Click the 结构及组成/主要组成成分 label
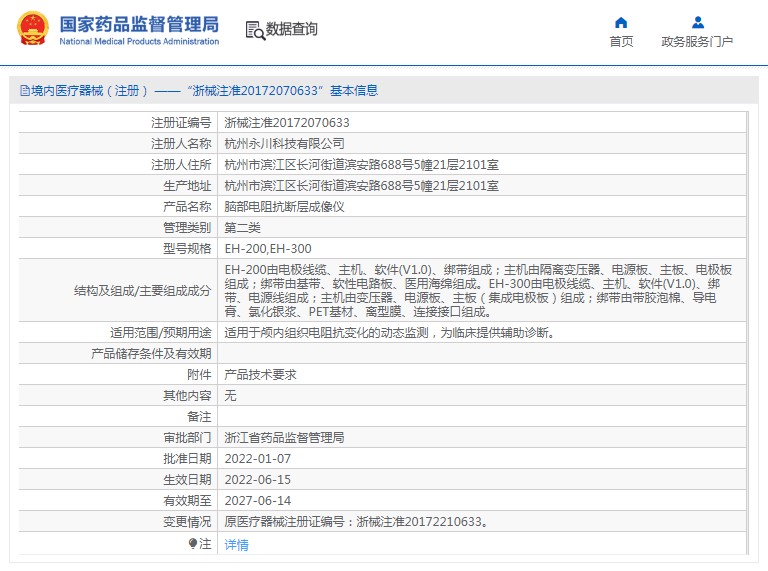Viewport: 768px width, 571px height. tap(143, 291)
